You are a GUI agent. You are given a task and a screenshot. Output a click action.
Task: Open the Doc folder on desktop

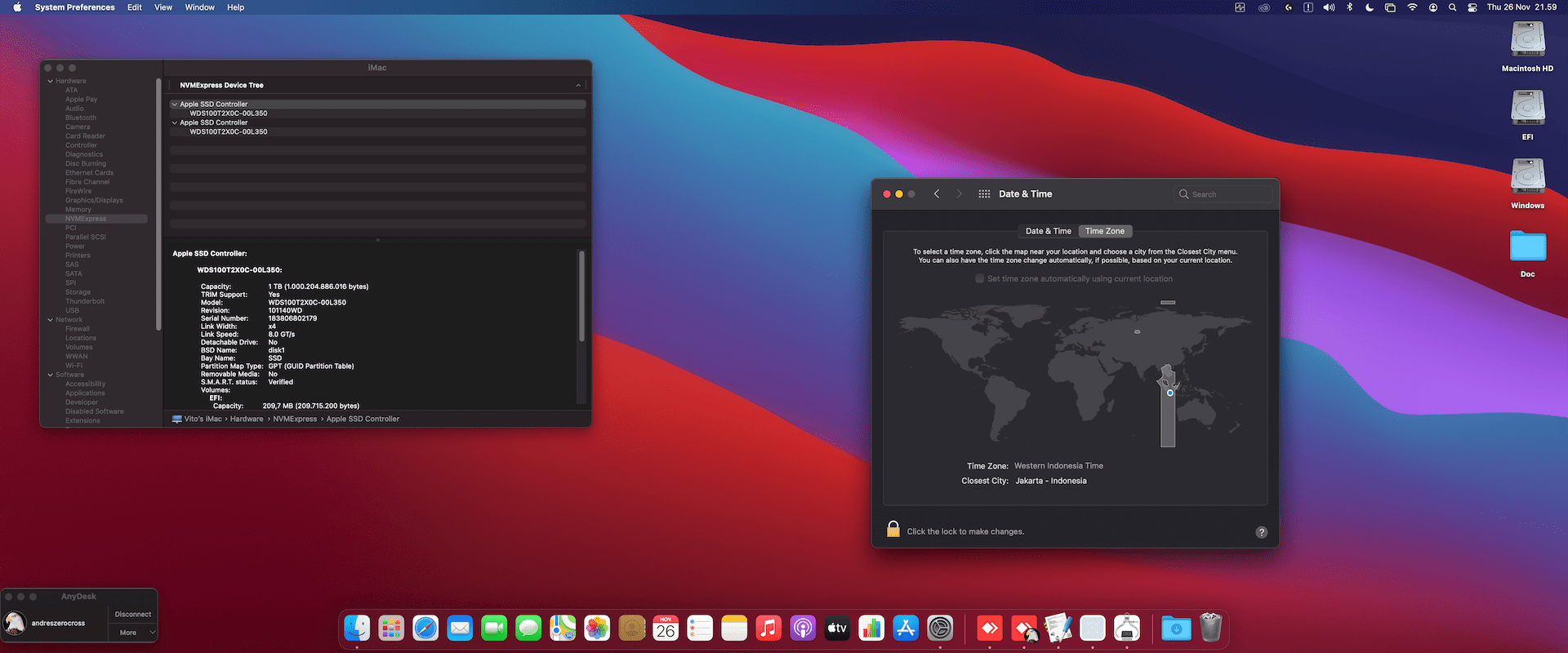coord(1527,253)
